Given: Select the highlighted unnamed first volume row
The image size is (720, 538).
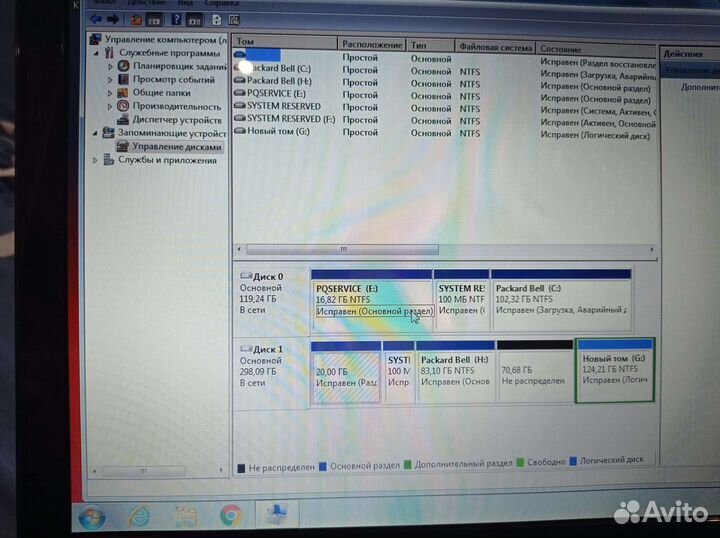Looking at the screenshot, I should tap(444, 57).
